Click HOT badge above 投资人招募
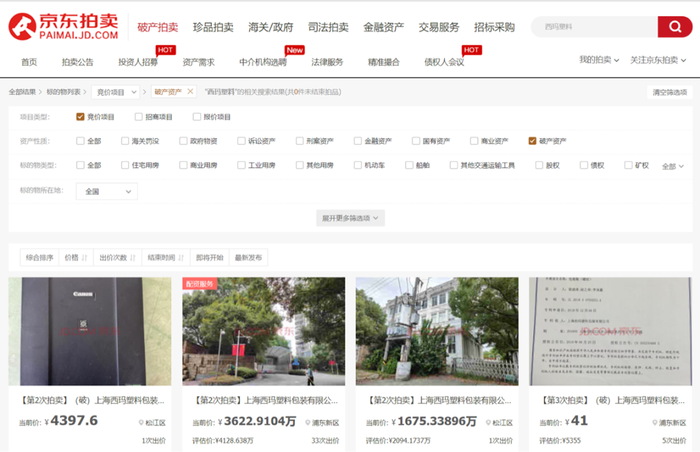Image resolution: width=700 pixels, height=452 pixels. tap(165, 50)
